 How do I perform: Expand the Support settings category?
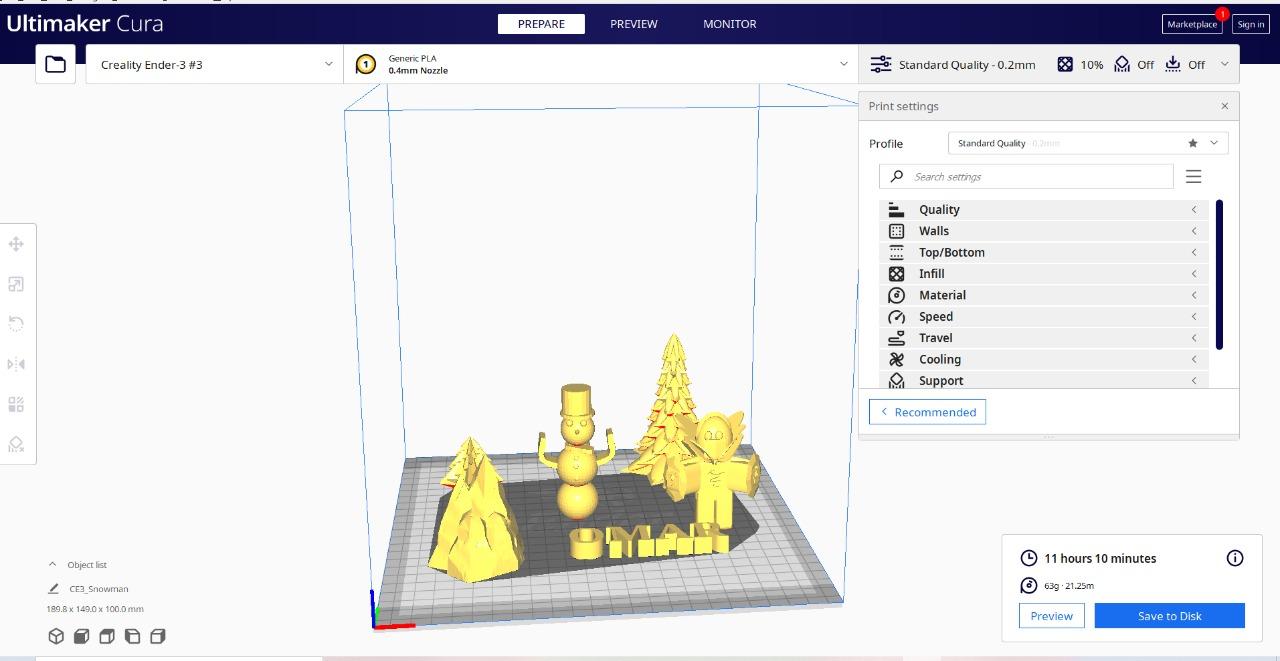1044,380
